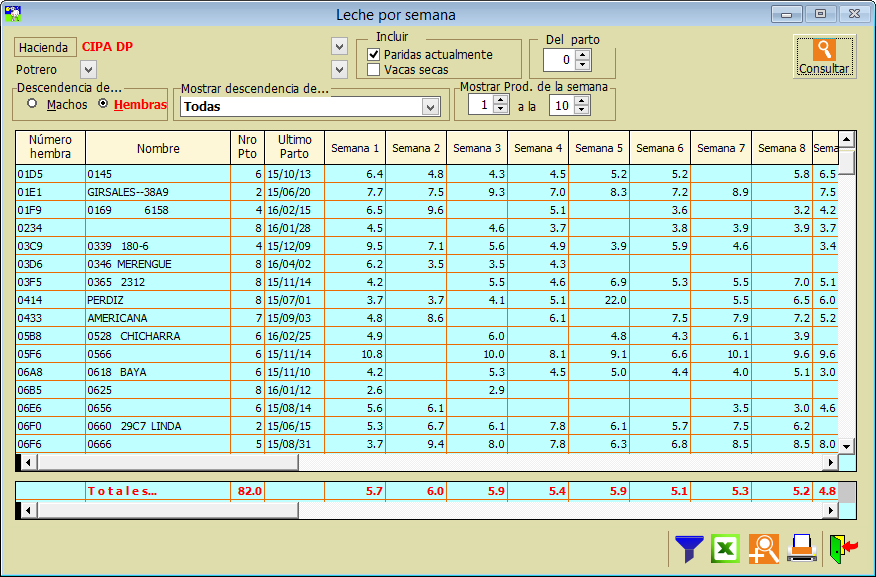Enable the Vacas secas checkbox
Viewport: 876px width, 577px height.
[x=374, y=70]
